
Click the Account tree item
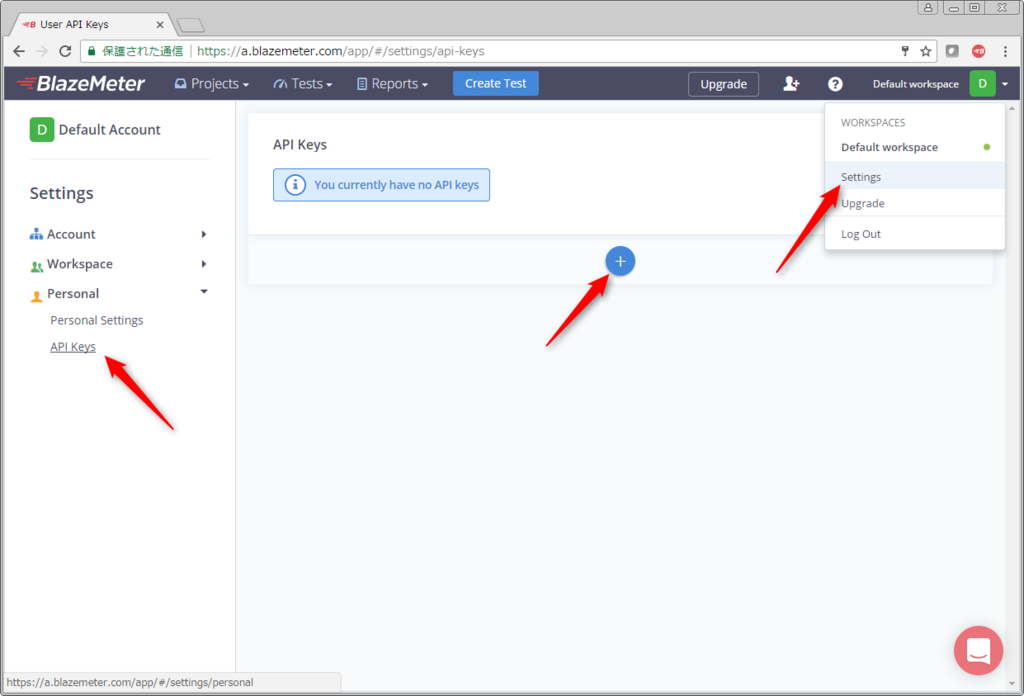click(x=71, y=234)
